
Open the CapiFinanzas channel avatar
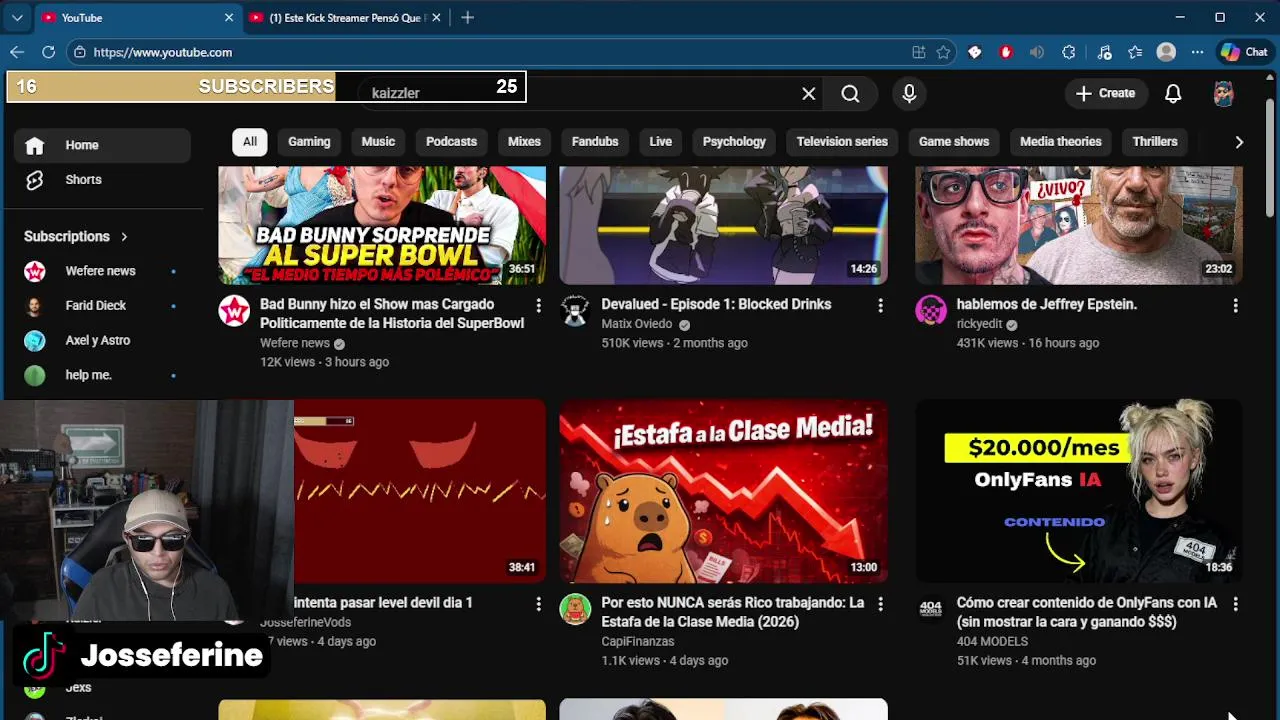point(575,609)
